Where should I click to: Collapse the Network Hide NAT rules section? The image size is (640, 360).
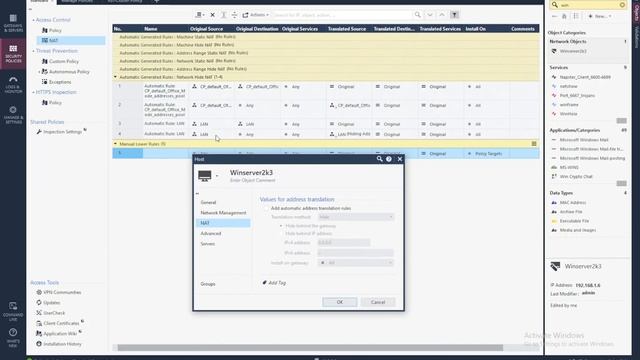[115, 77]
